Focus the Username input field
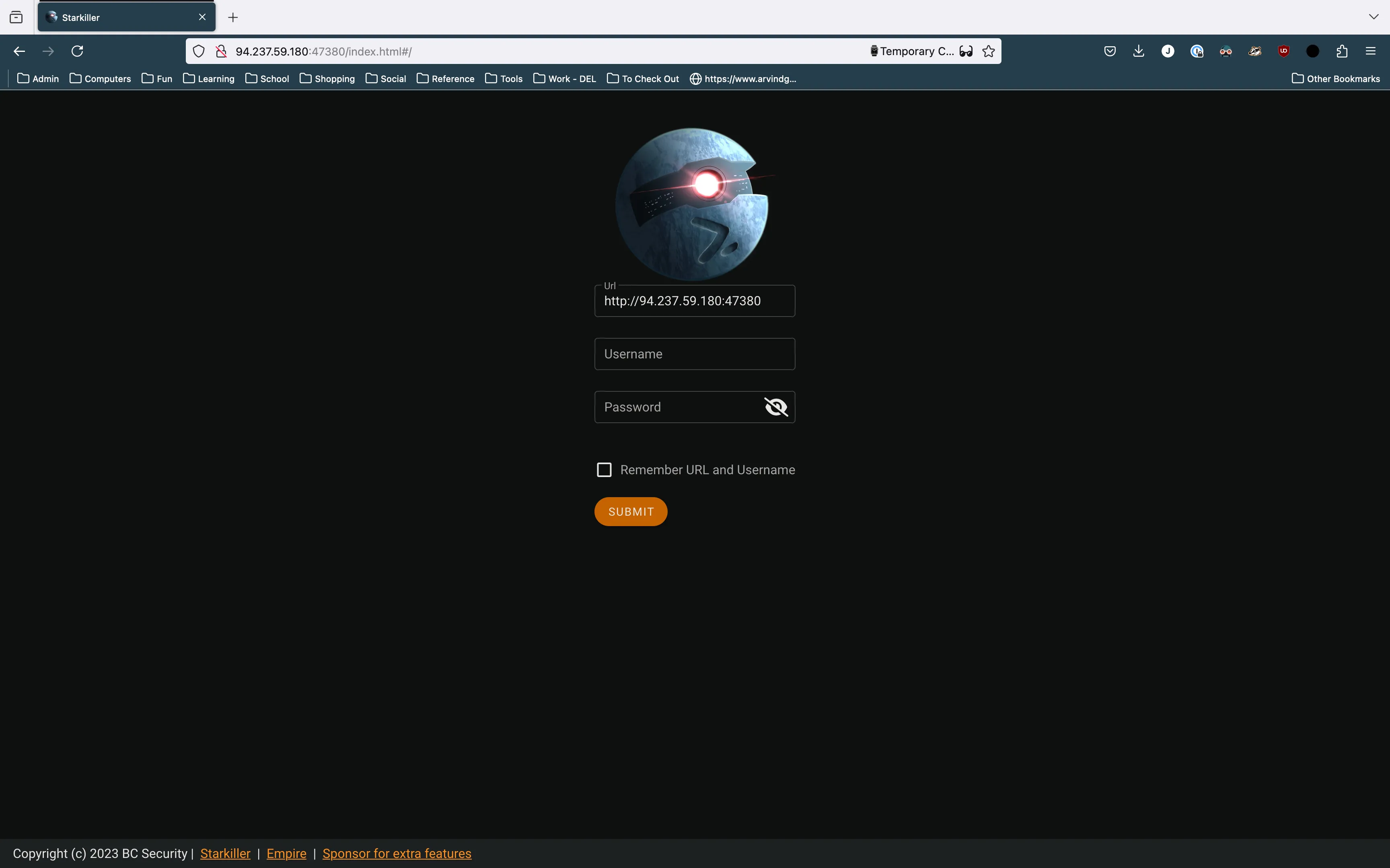1390x868 pixels. point(695,354)
